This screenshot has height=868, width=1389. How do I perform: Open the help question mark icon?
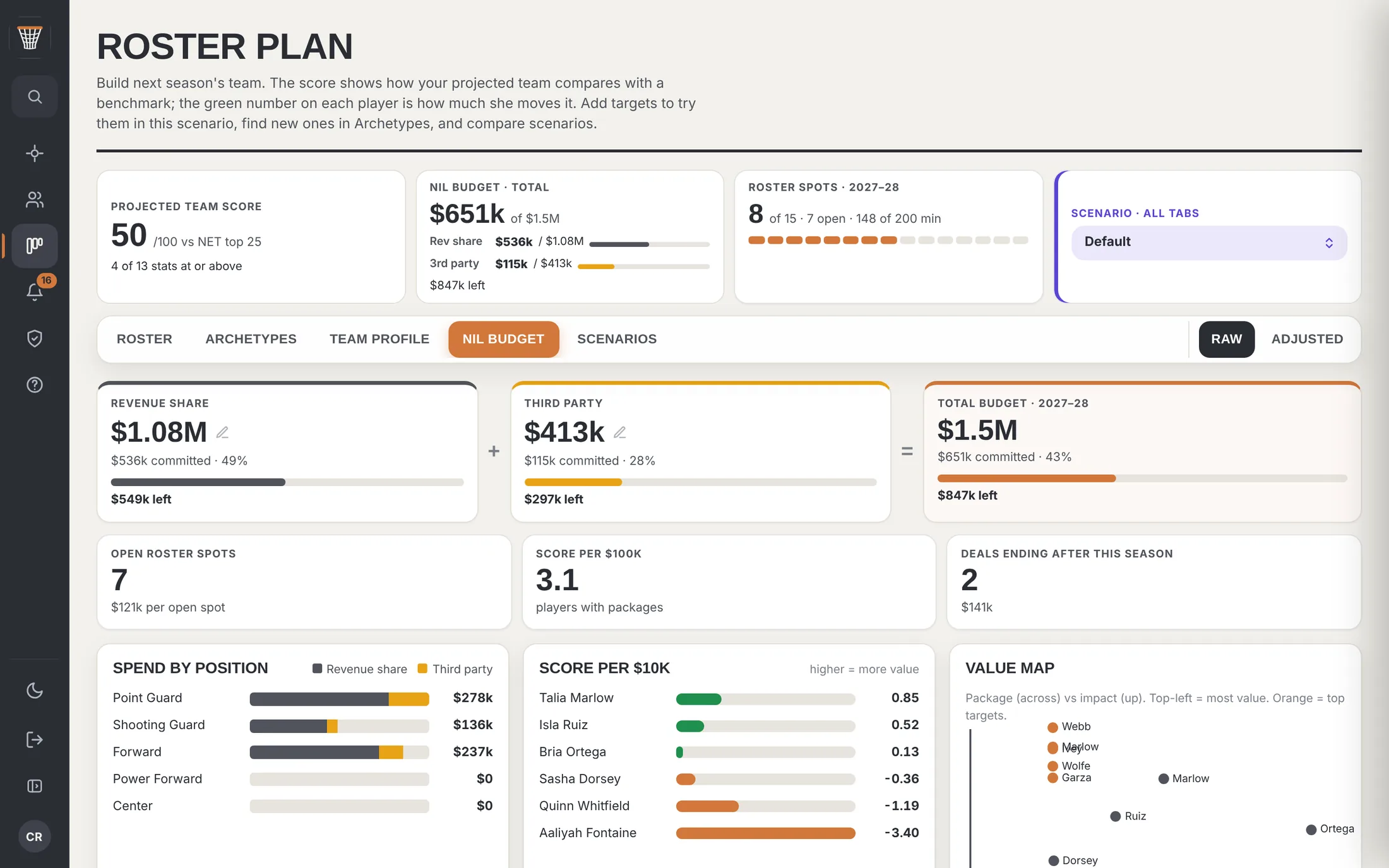click(35, 384)
